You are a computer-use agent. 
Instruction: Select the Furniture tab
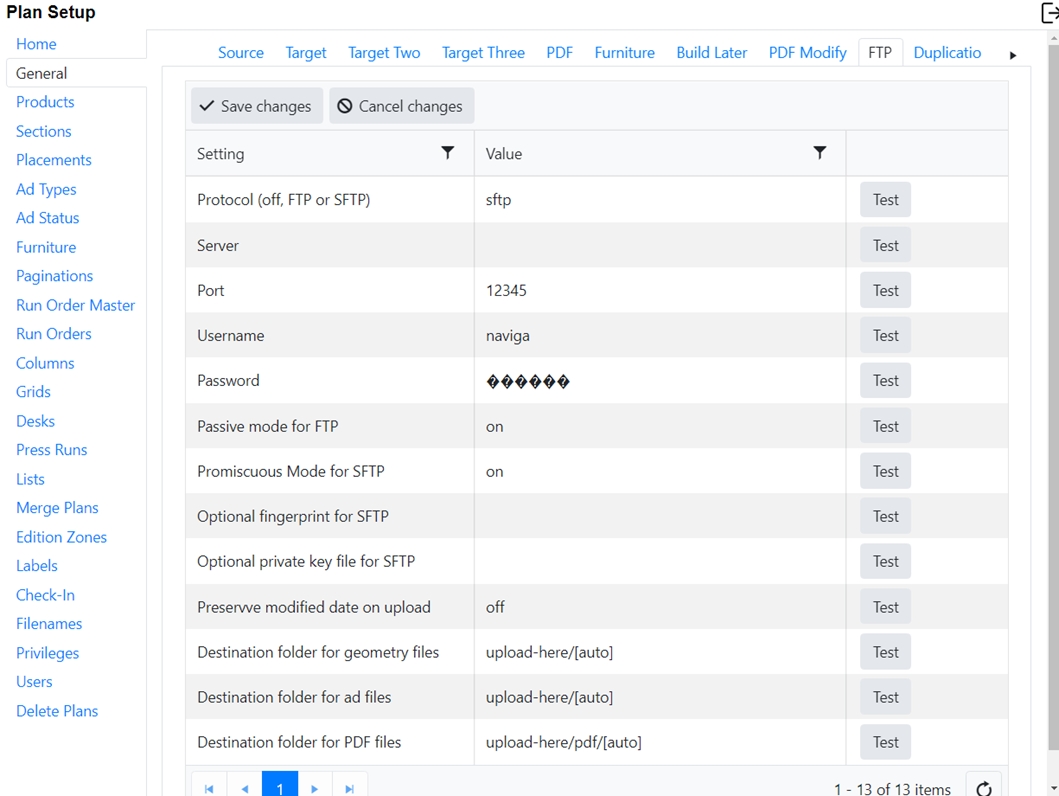tap(624, 53)
